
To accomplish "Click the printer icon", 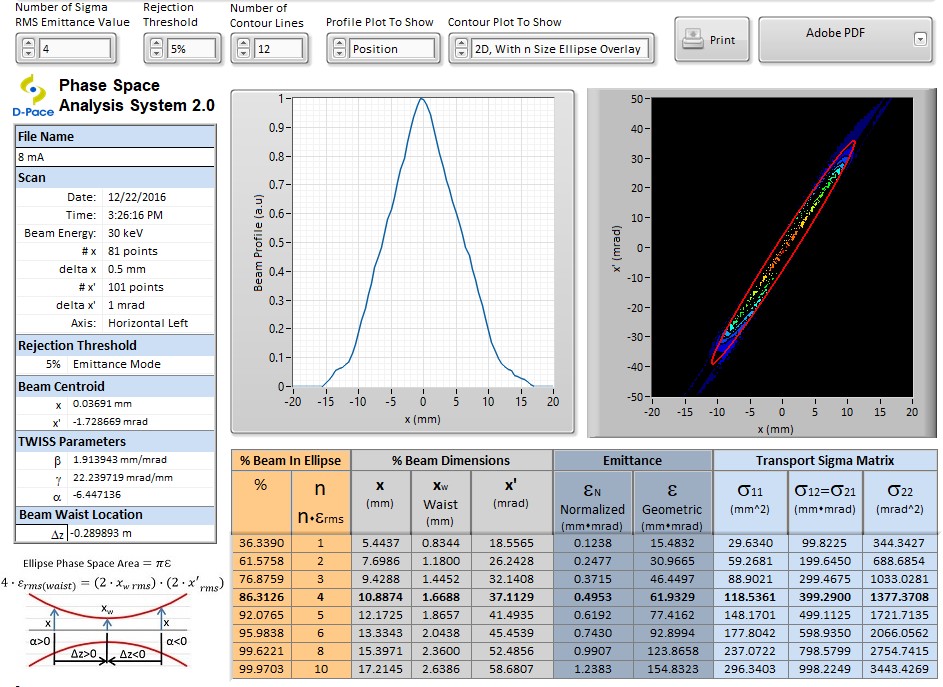I will (x=692, y=40).
